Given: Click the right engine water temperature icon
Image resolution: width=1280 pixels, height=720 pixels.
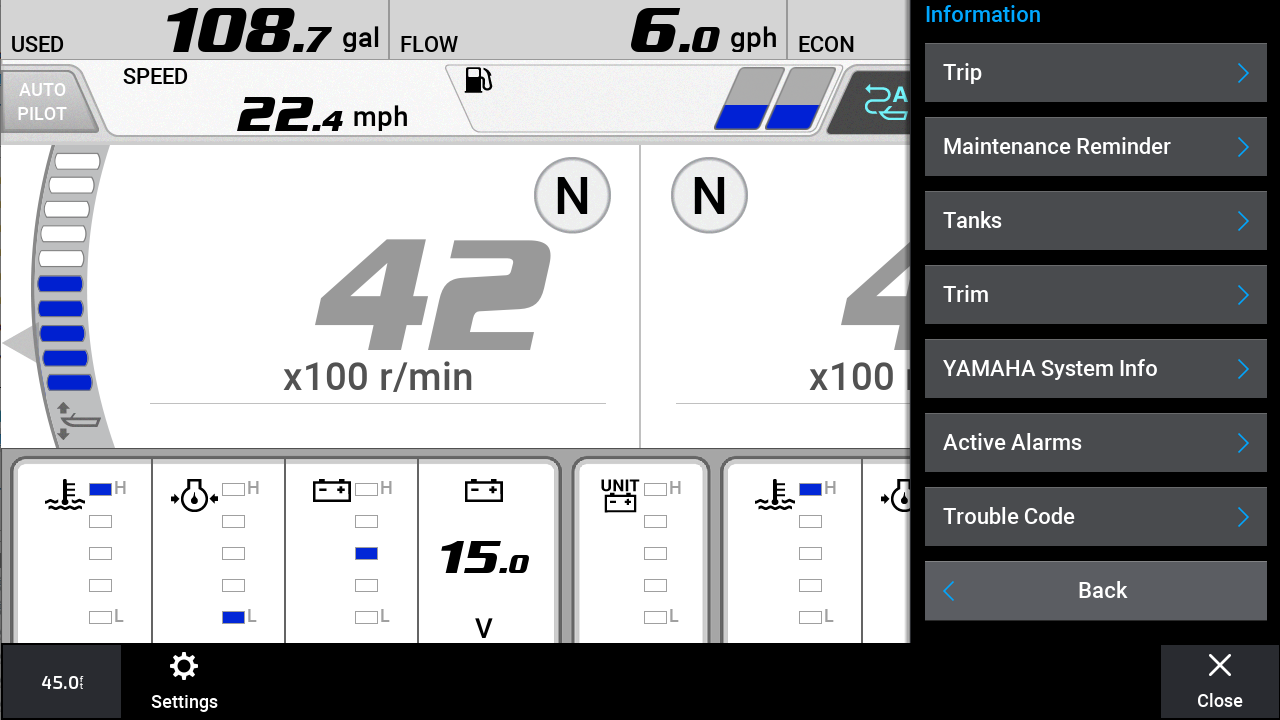Looking at the screenshot, I should pos(775,494).
